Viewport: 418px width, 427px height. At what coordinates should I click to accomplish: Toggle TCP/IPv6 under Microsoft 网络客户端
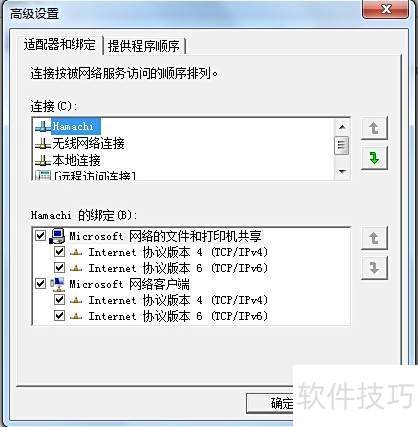[59, 316]
